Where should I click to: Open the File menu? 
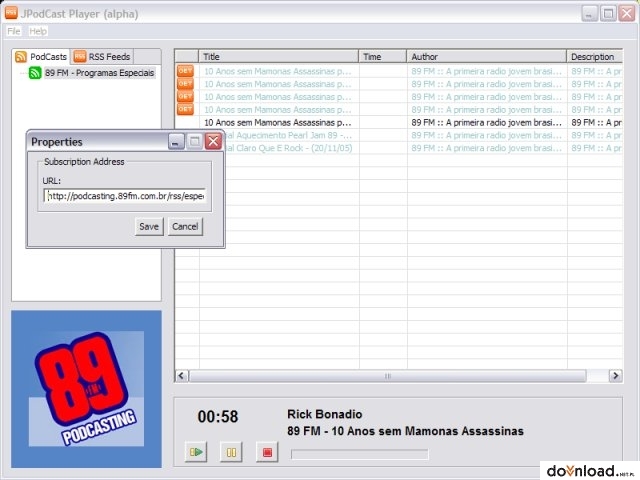(13, 31)
